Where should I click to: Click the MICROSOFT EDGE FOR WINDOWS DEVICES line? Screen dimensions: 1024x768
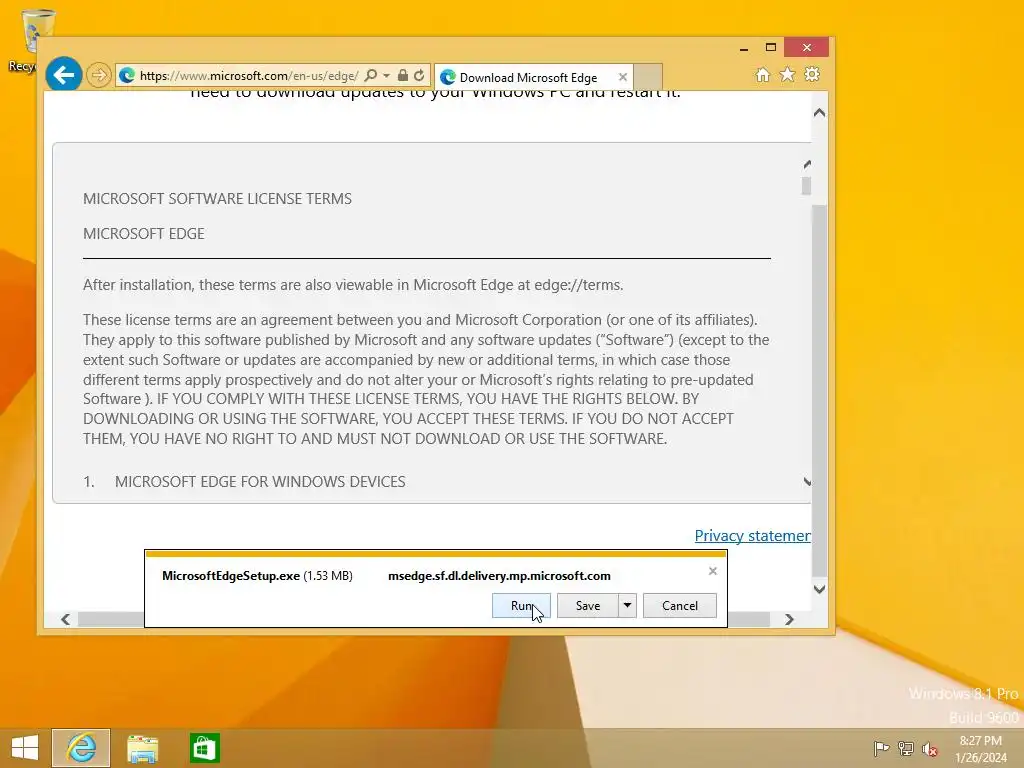tap(260, 482)
